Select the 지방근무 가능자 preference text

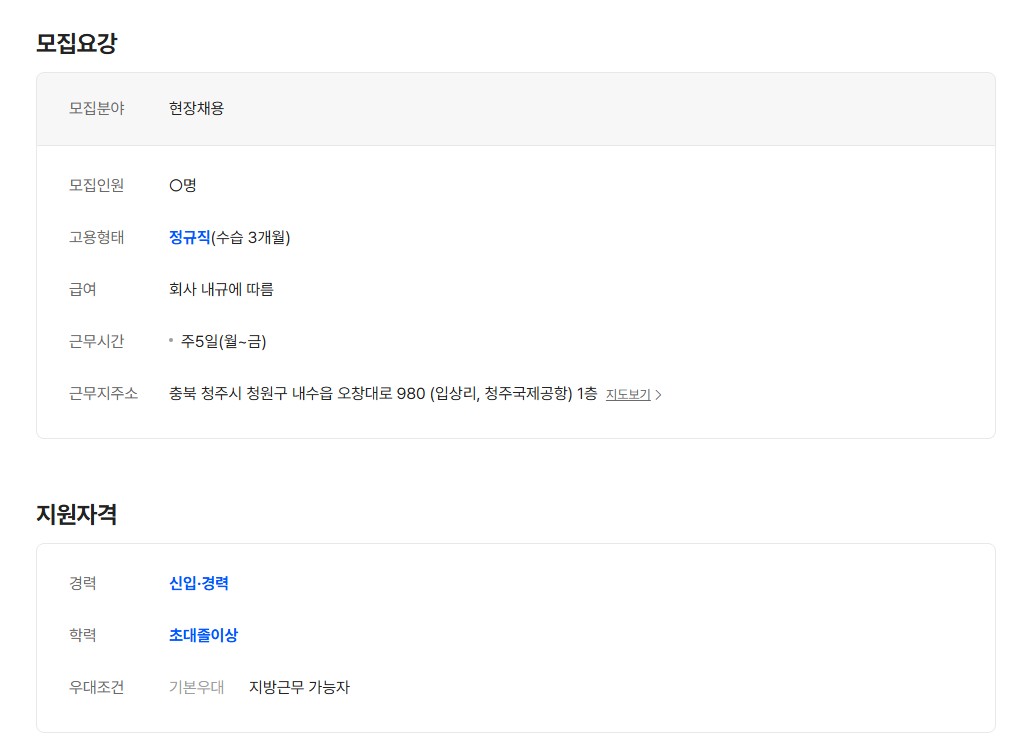click(299, 687)
